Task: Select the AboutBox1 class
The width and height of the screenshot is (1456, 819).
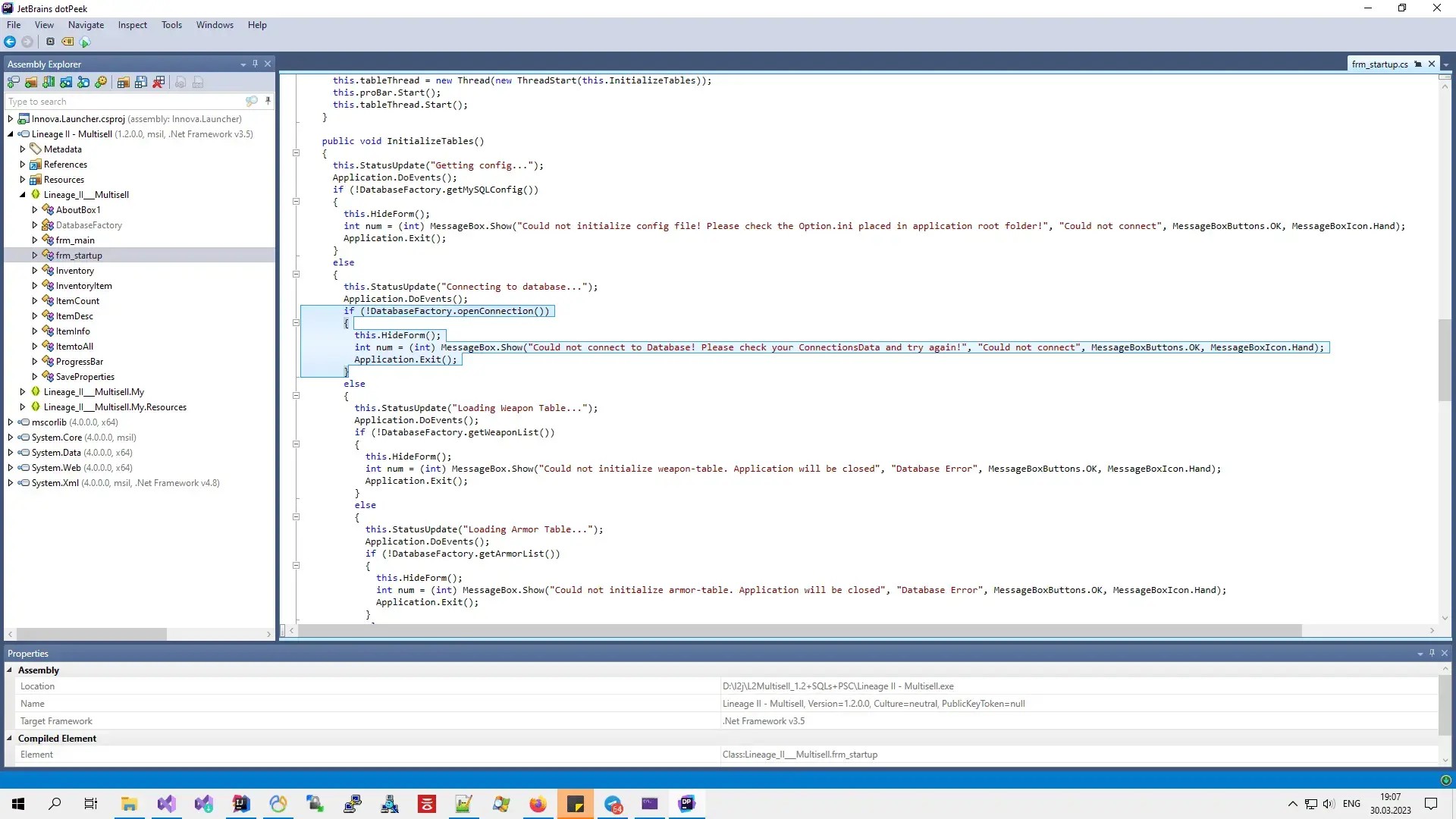Action: tap(78, 210)
